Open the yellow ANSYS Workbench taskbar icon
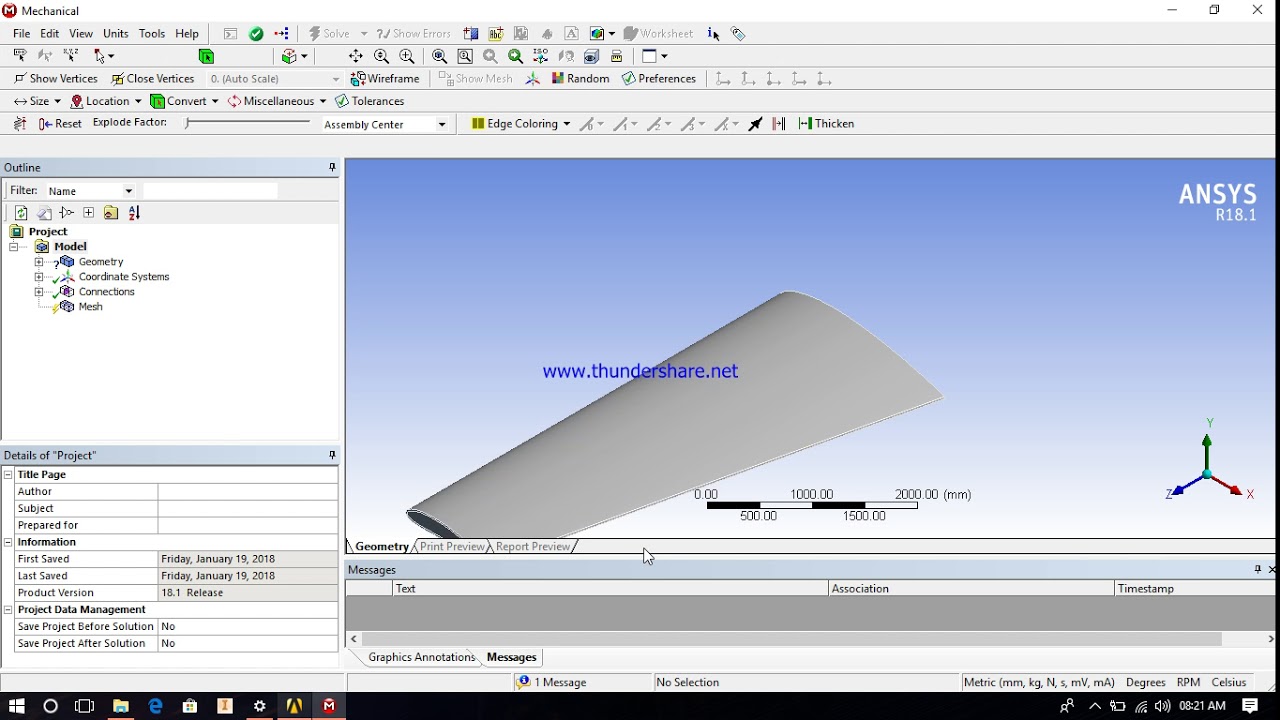 294,706
